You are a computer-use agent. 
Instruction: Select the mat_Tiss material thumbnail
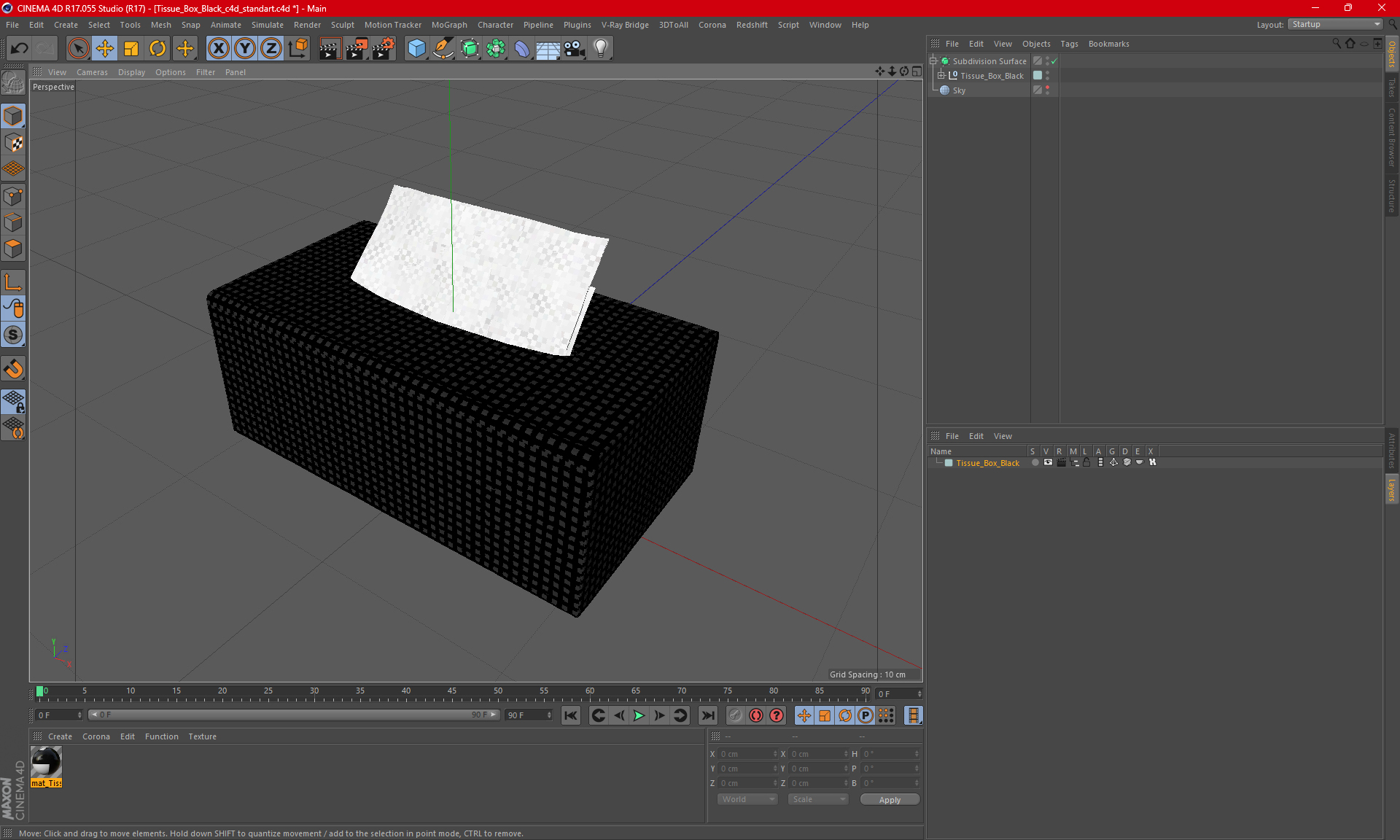pos(46,763)
